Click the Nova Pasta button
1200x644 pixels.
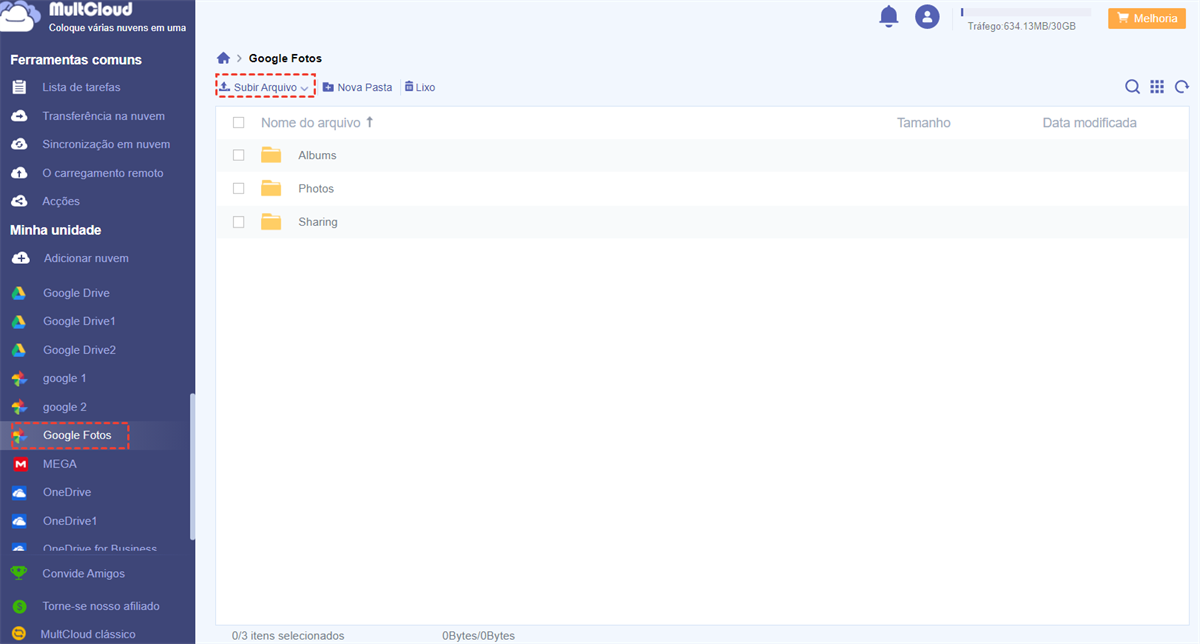357,87
